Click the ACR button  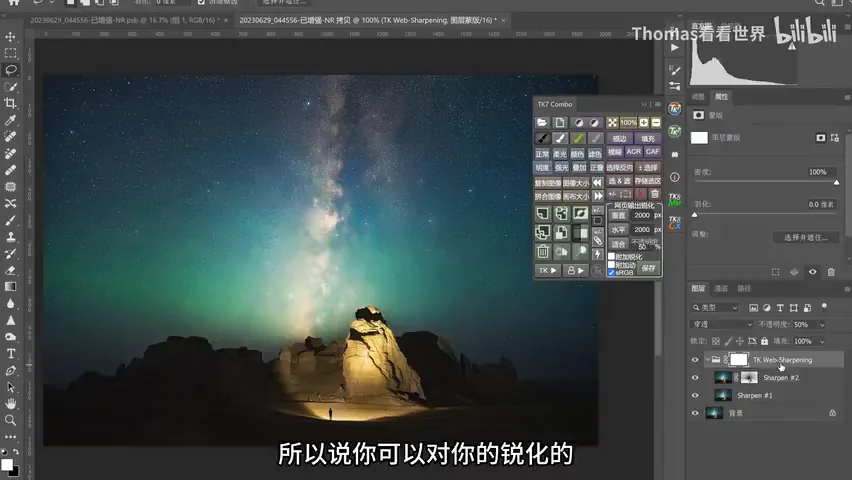(634, 152)
